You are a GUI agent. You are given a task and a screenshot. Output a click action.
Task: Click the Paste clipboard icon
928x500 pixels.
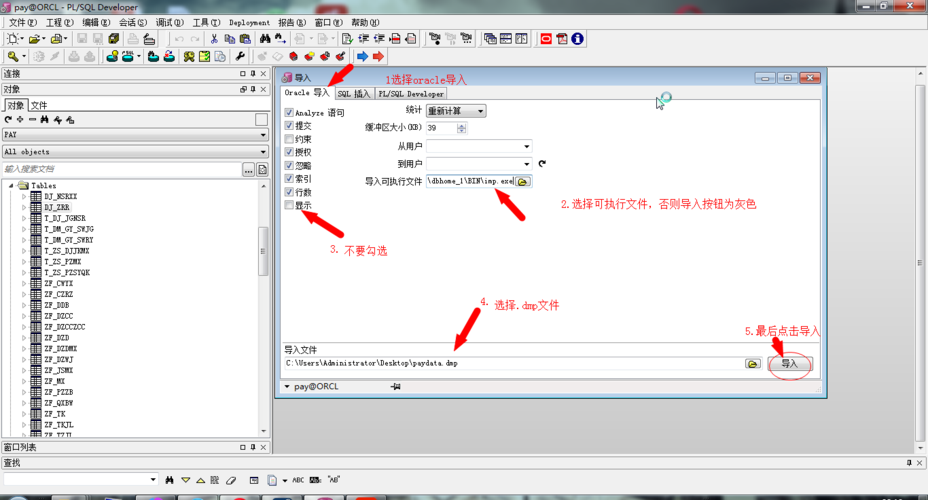(245, 39)
